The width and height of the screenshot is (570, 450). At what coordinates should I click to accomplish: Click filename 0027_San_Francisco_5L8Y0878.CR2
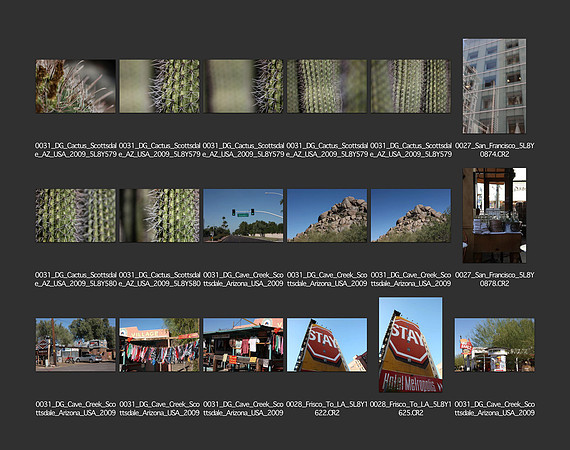click(x=494, y=279)
